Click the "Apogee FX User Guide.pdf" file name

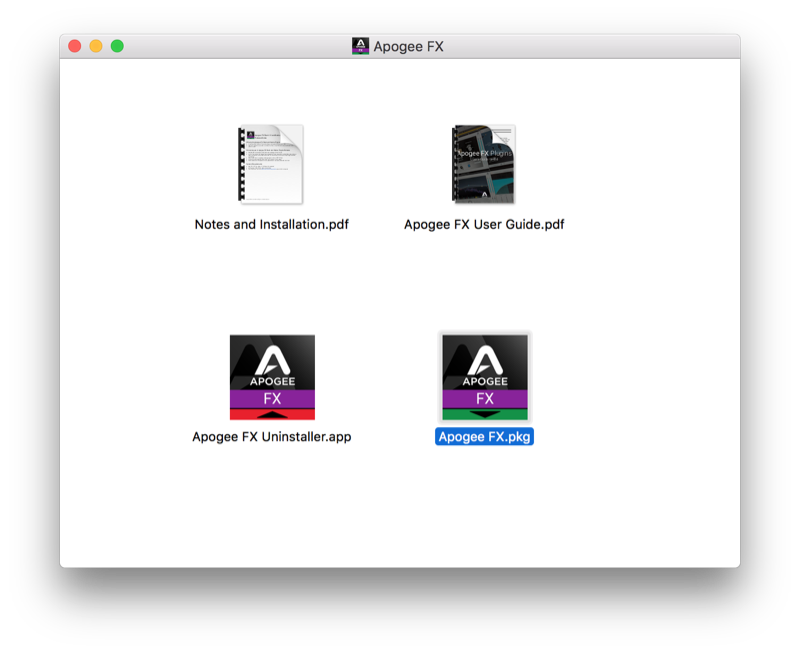(x=484, y=224)
